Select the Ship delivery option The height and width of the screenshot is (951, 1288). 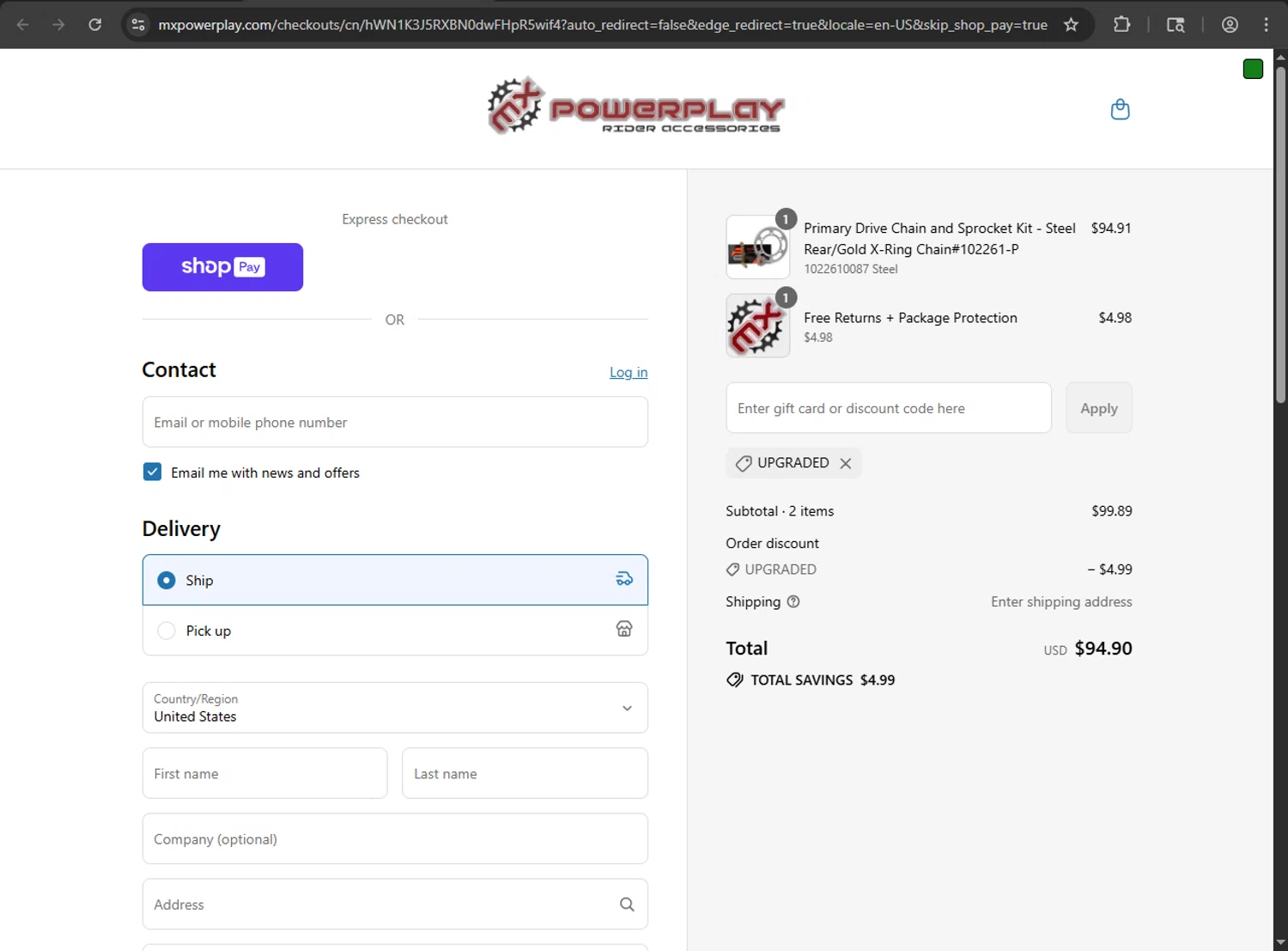(395, 580)
